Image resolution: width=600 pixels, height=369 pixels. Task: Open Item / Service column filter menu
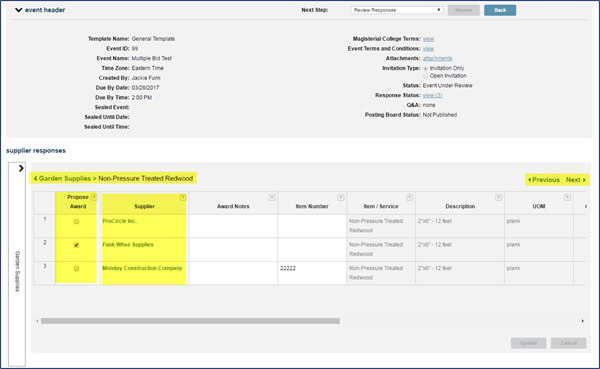coord(409,198)
